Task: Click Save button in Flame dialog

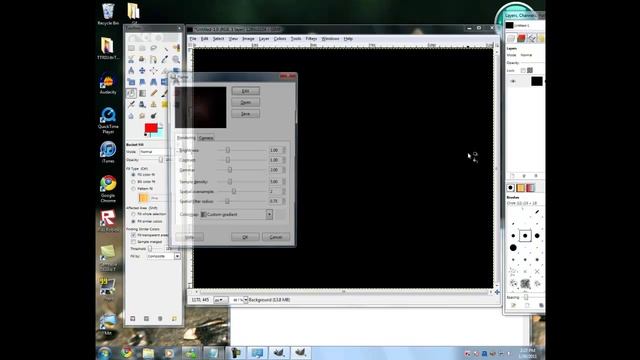Action: [245, 114]
